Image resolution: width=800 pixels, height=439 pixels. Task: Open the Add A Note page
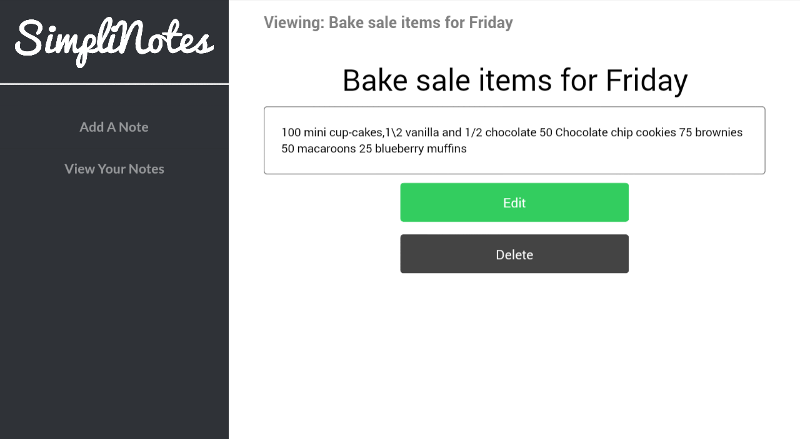tap(114, 127)
